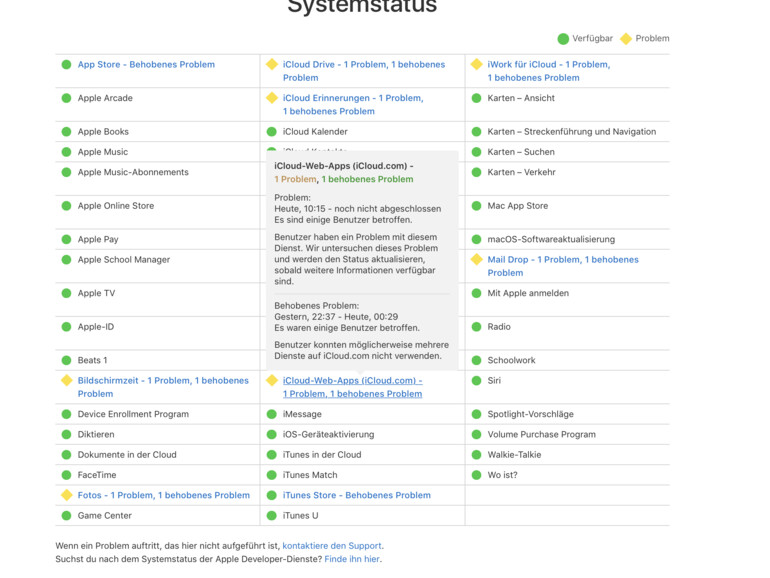Click the "kontaktiere den Support" link
This screenshot has width=770, height=578.
[332, 546]
